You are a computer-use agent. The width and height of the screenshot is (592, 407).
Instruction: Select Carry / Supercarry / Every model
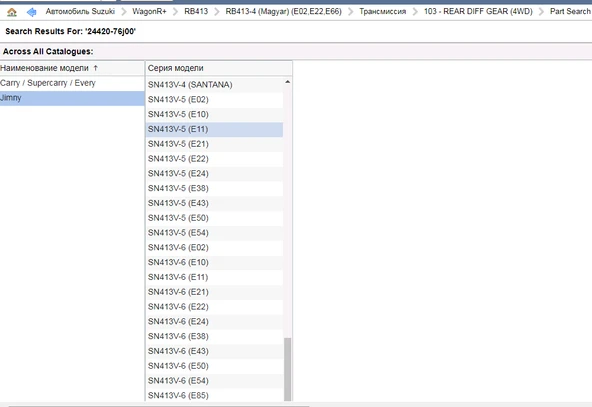click(72, 83)
